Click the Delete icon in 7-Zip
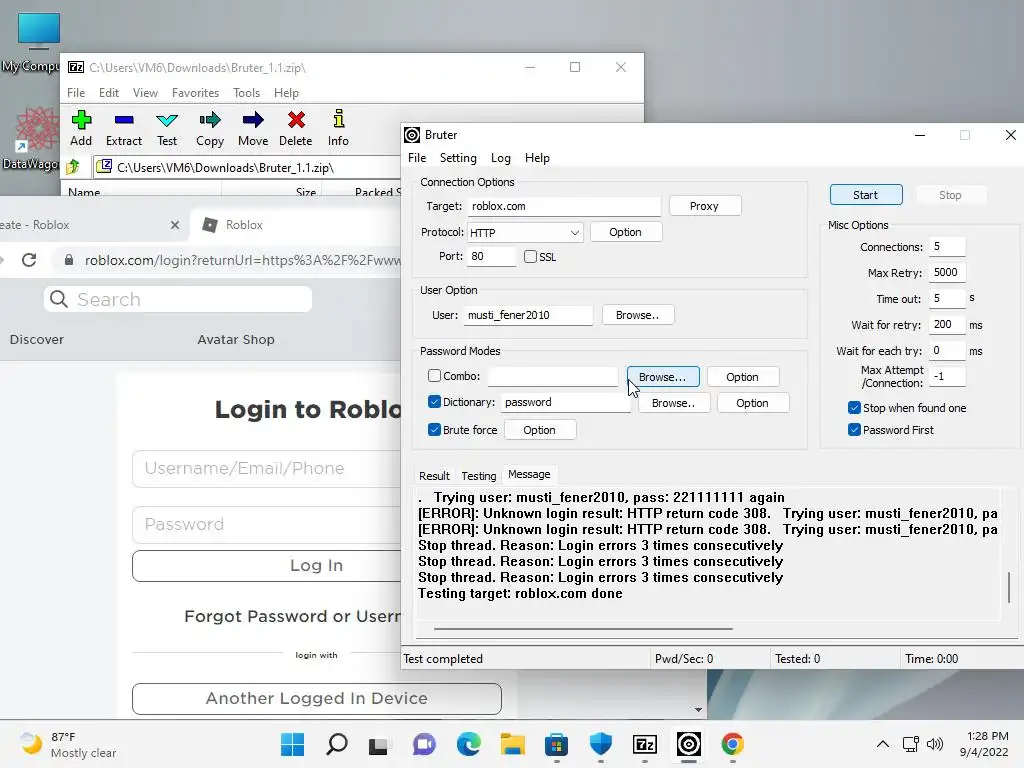 [x=296, y=128]
